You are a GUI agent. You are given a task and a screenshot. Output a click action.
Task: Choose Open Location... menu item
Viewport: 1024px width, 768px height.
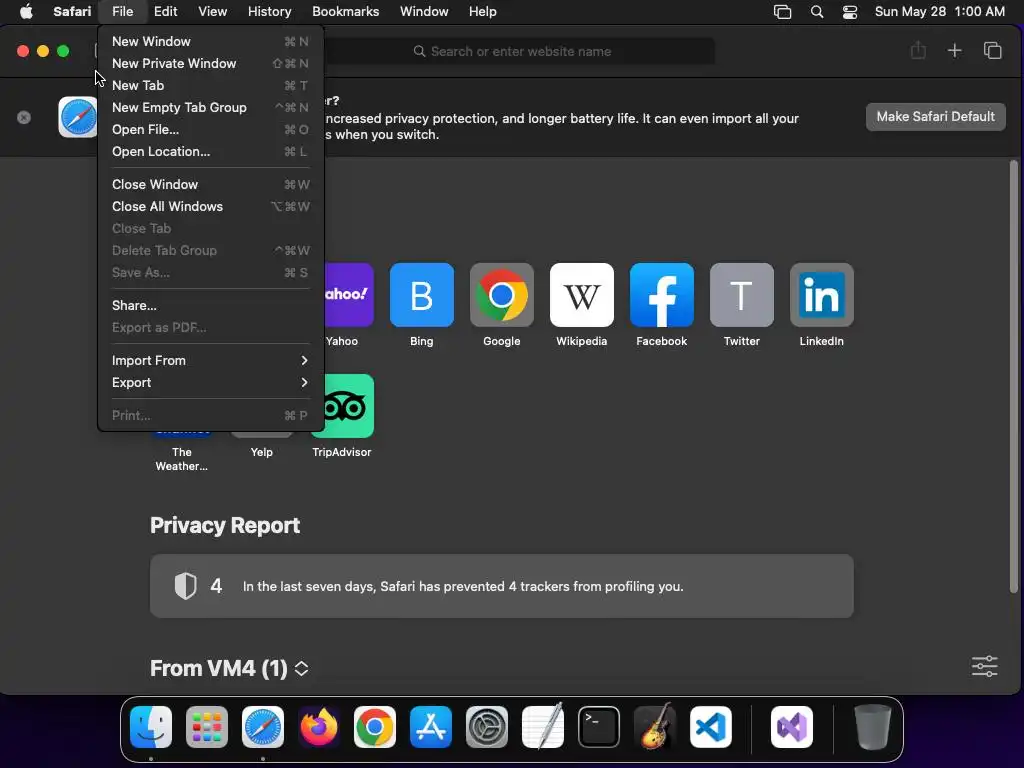tap(210, 152)
